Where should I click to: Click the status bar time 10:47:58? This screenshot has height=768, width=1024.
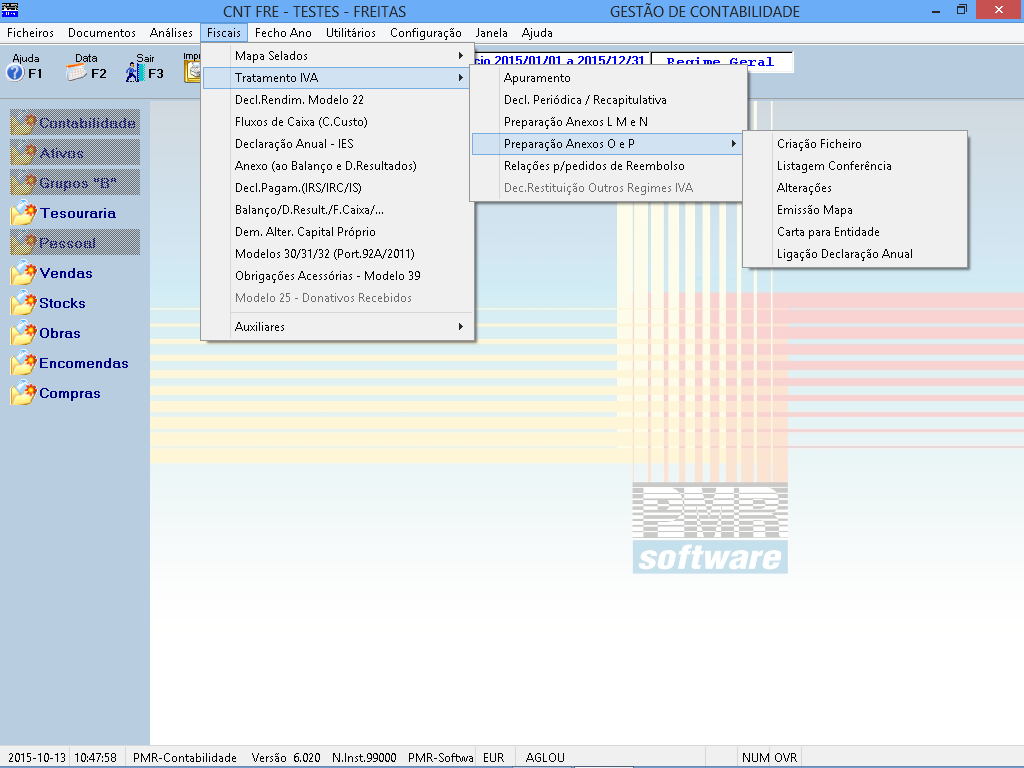(x=95, y=758)
